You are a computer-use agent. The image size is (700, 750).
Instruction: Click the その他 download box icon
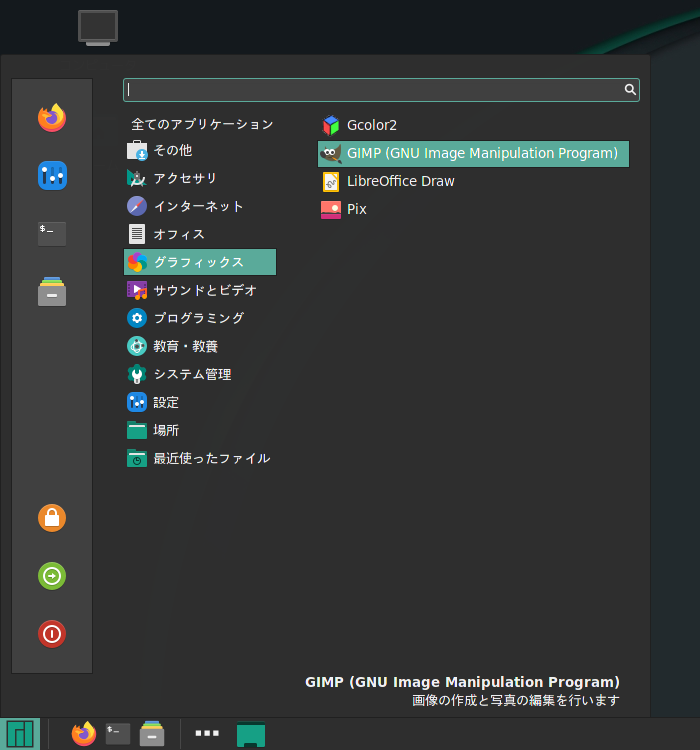[137, 150]
